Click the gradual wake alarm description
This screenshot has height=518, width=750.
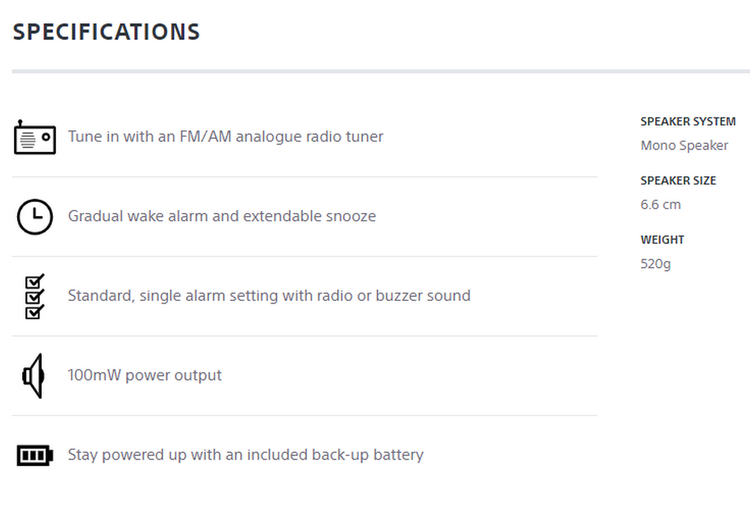pos(222,216)
